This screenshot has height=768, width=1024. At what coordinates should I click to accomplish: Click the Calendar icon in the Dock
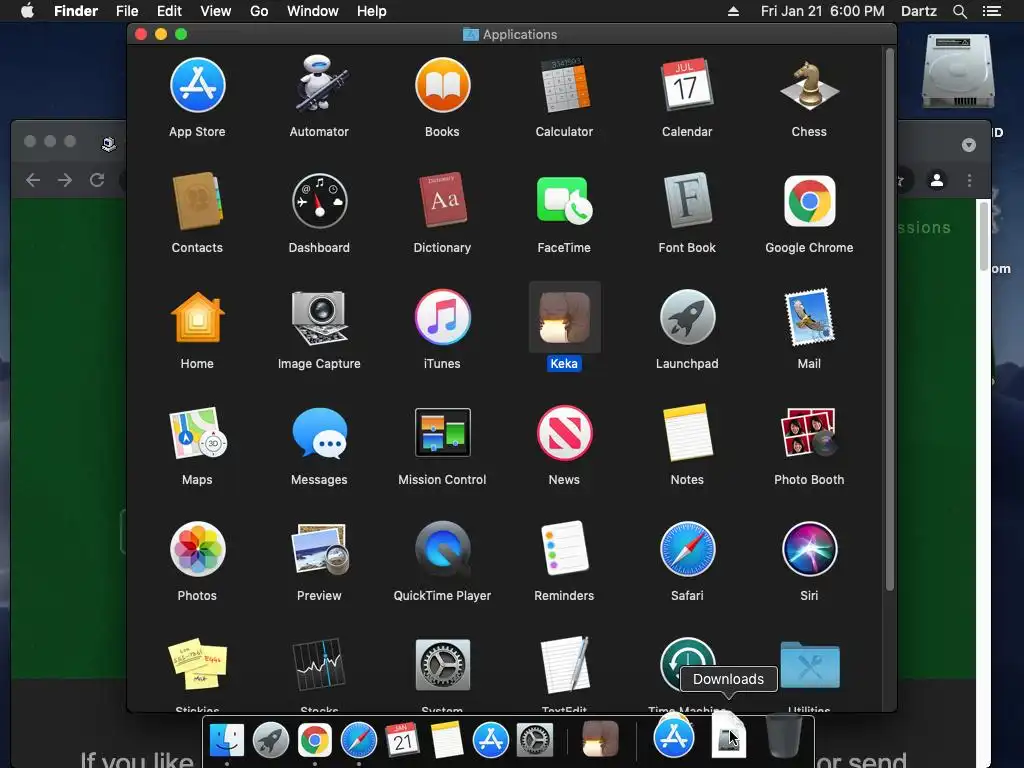(x=402, y=740)
